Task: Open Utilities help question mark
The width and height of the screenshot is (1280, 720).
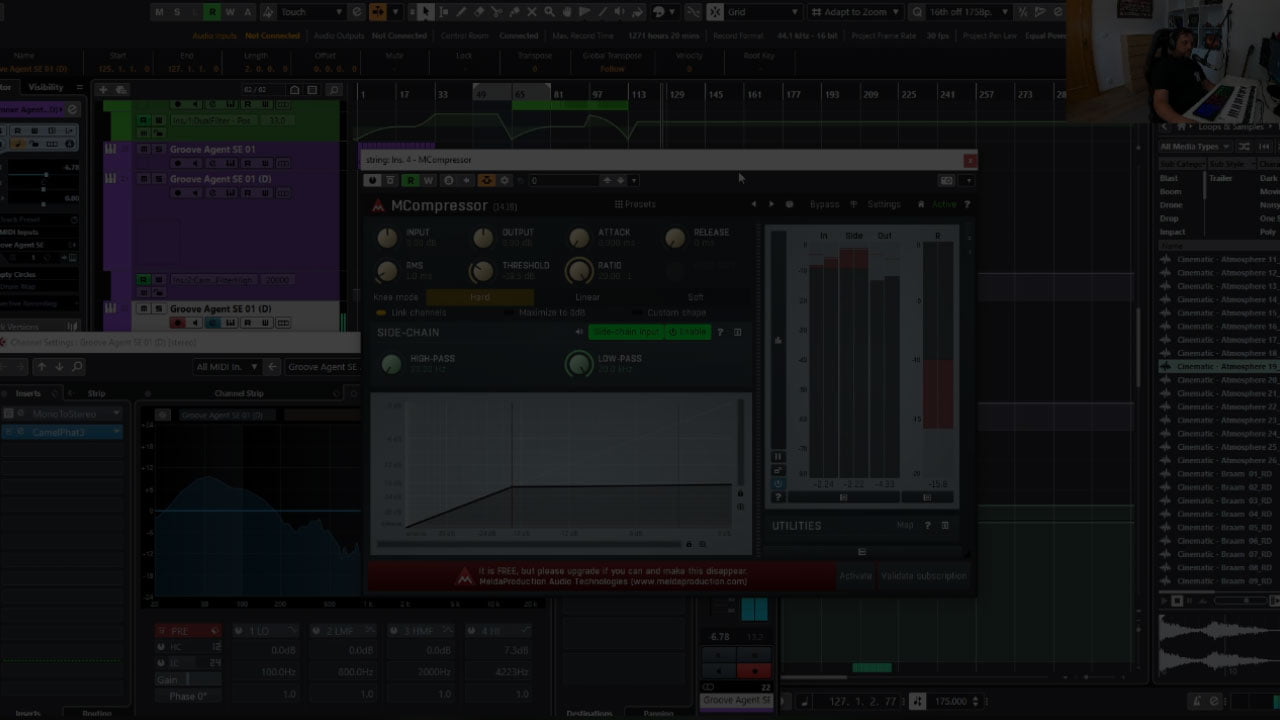Action: point(927,525)
